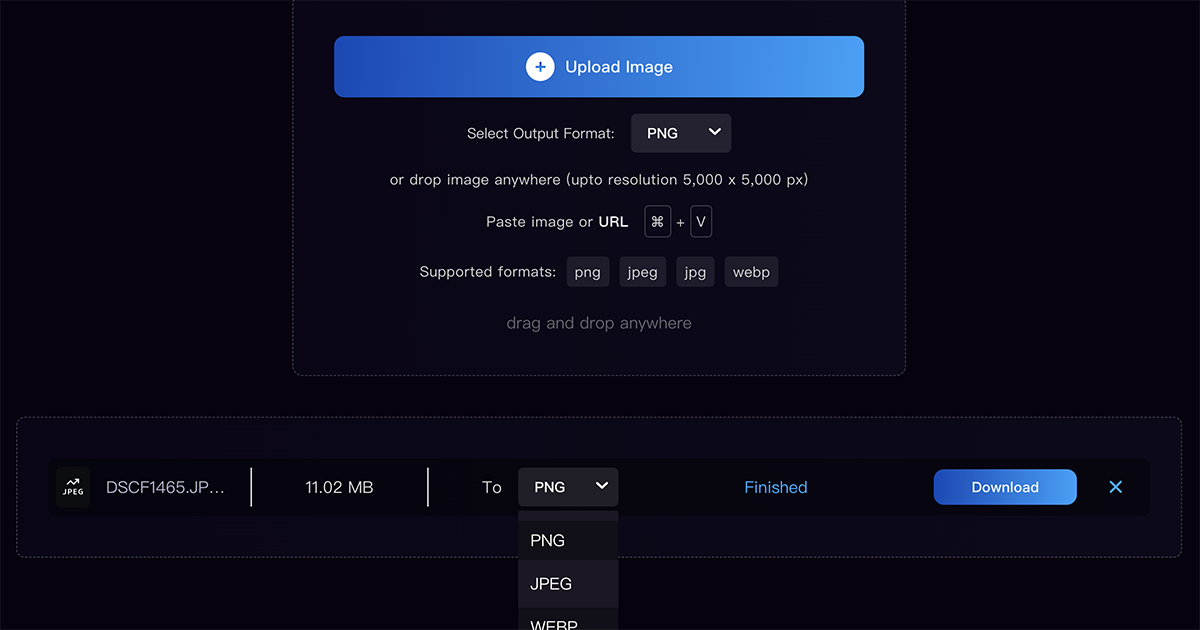Click the chevron in the top PNG dropdown
The width and height of the screenshot is (1200, 630).
tap(714, 132)
